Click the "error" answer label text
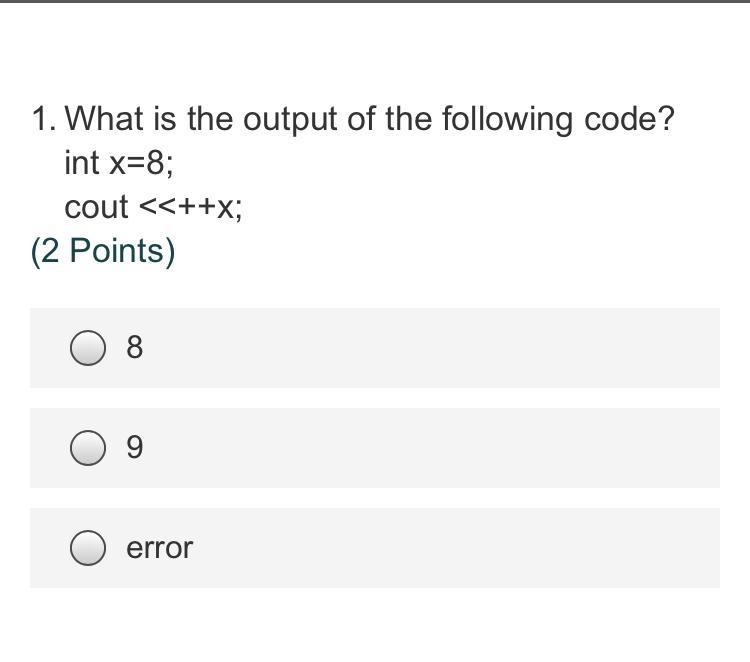Viewport: 750px width, 662px height. [x=159, y=548]
